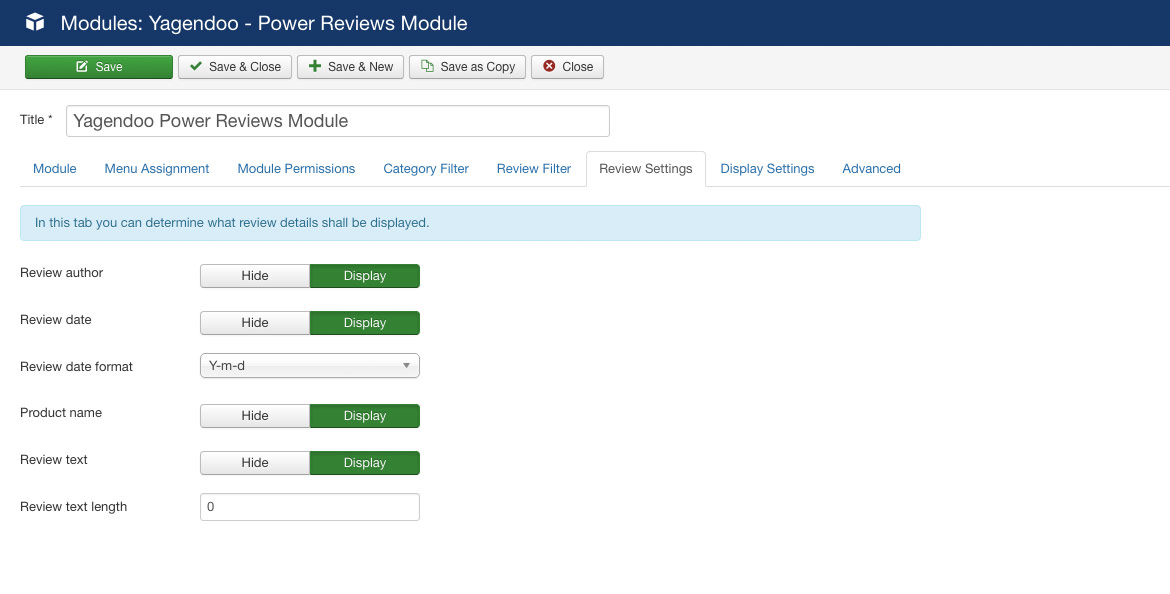This screenshot has width=1170, height=594.
Task: Switch to Menu Assignment tab
Action: click(157, 169)
